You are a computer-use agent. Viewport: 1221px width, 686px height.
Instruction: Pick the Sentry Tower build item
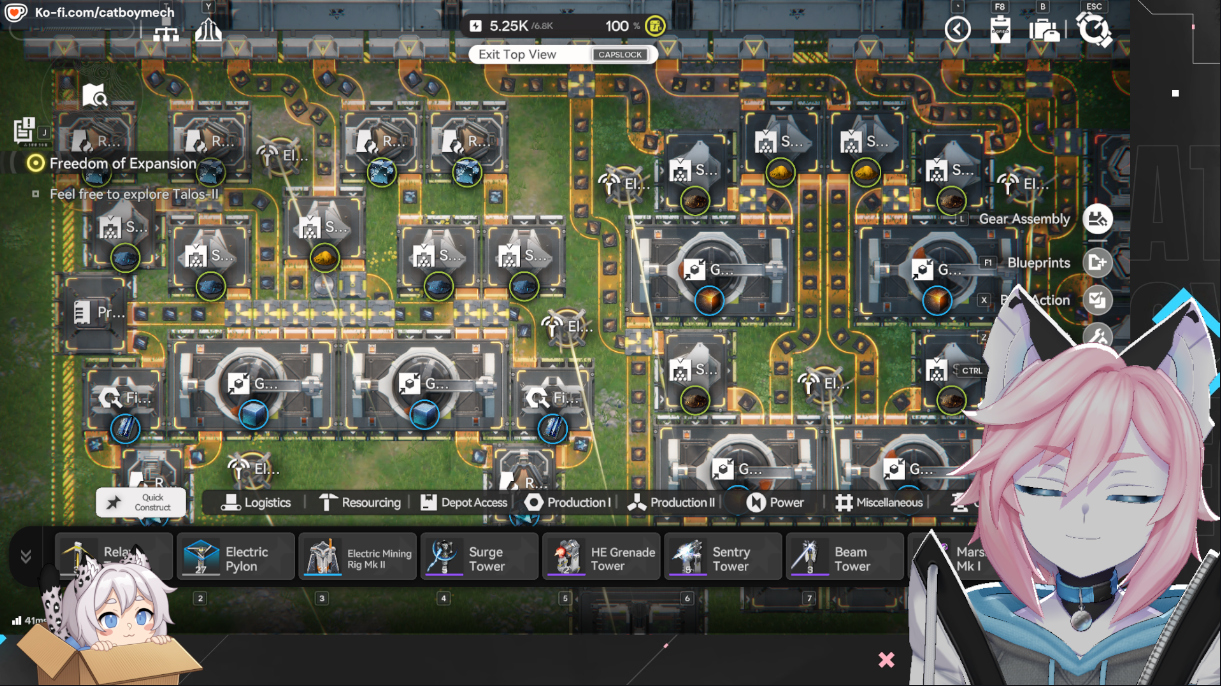[x=724, y=557]
